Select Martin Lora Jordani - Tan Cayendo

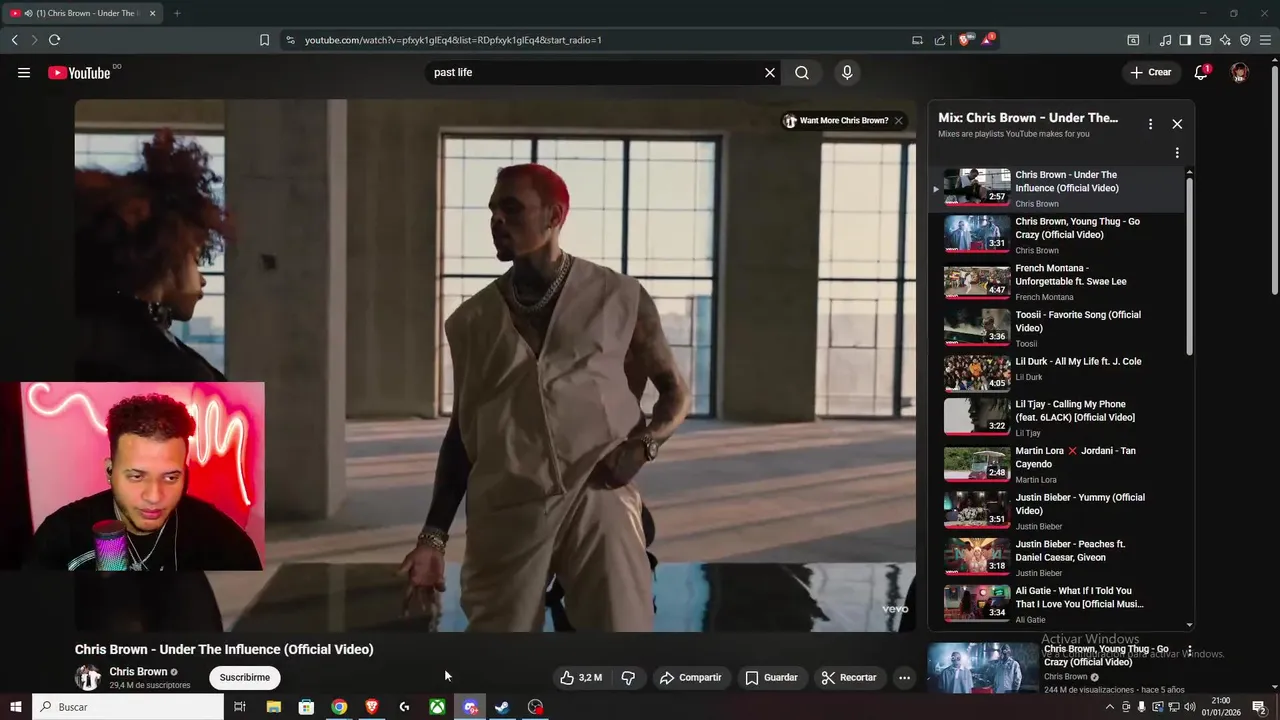click(1055, 464)
